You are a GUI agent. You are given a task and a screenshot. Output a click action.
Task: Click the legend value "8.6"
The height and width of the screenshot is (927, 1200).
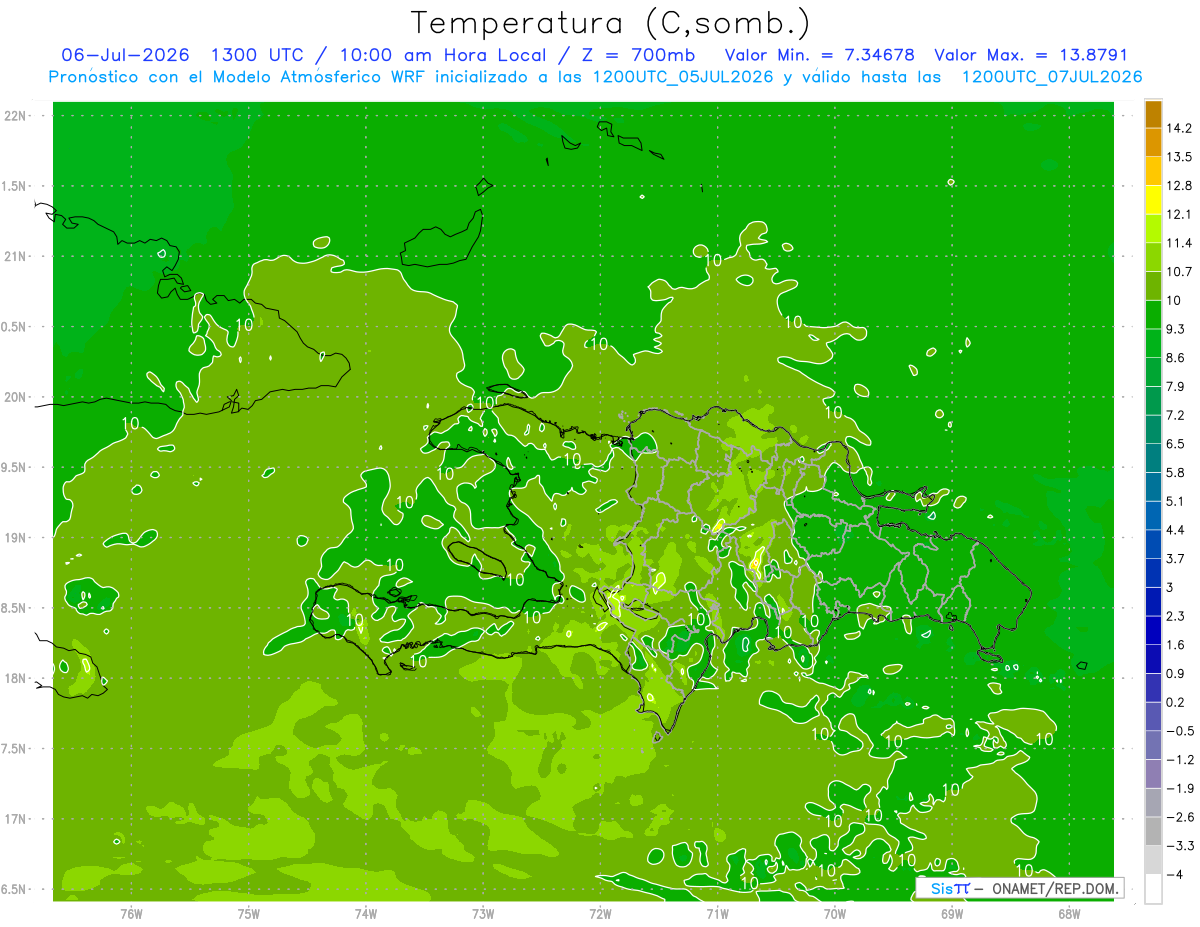click(x=1177, y=358)
